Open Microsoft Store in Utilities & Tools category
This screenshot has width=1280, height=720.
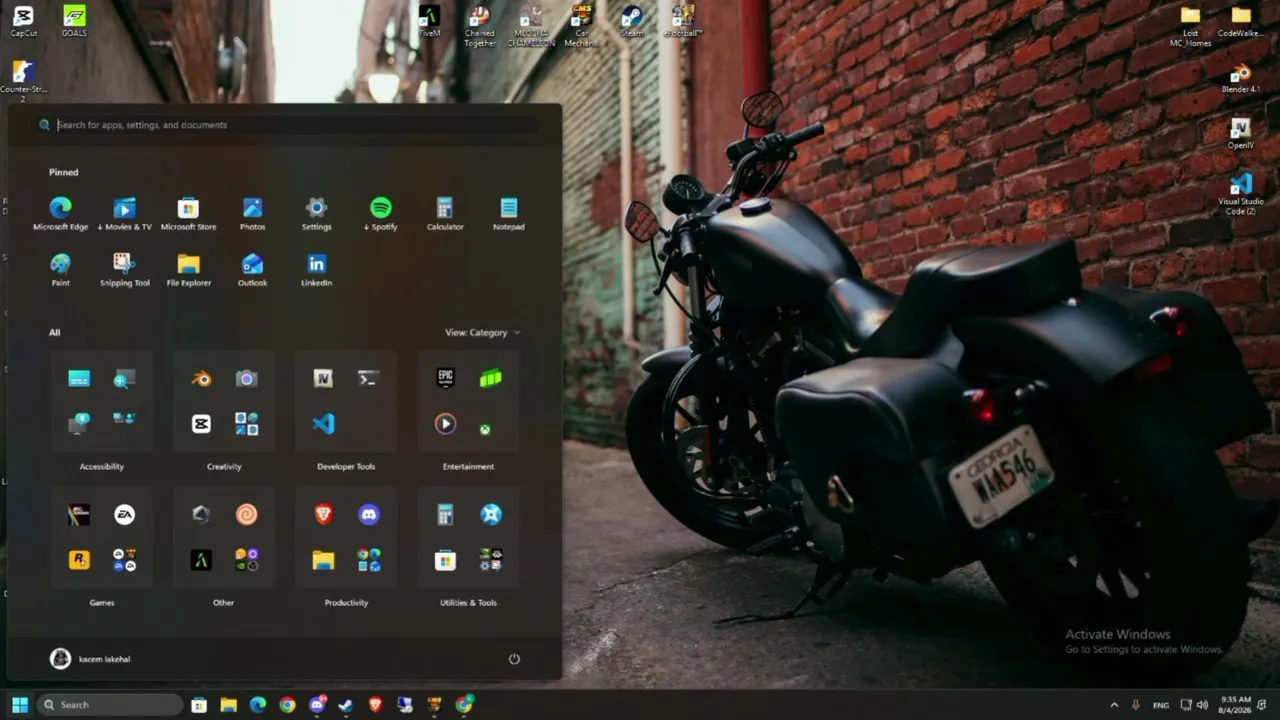(445, 560)
